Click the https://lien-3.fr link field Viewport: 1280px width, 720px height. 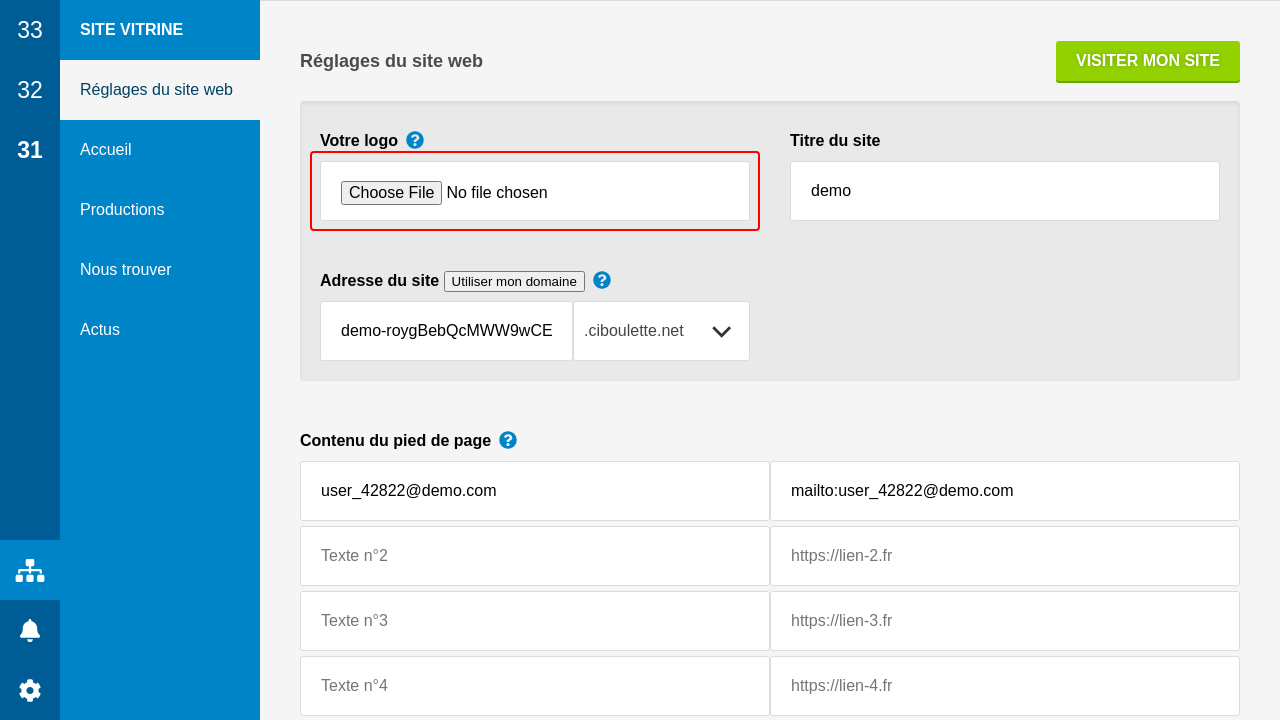pos(1004,621)
